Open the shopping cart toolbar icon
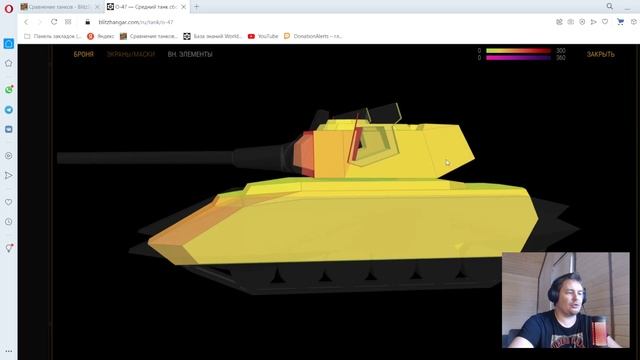Viewport: 640px width, 360px height. click(x=620, y=22)
